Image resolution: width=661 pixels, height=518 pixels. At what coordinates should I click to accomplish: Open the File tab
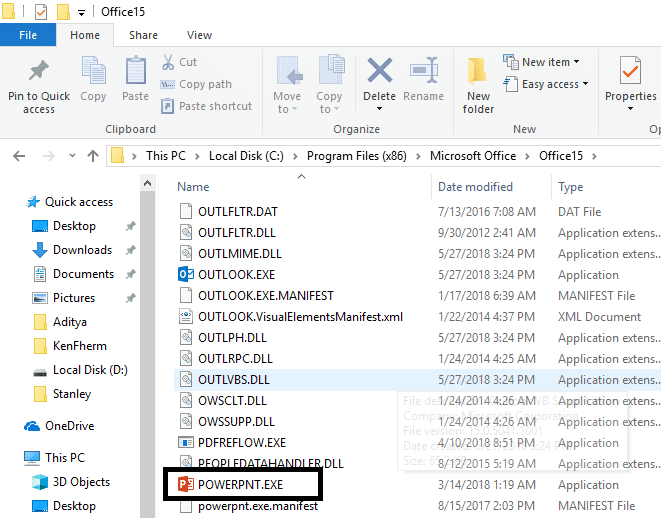(28, 35)
